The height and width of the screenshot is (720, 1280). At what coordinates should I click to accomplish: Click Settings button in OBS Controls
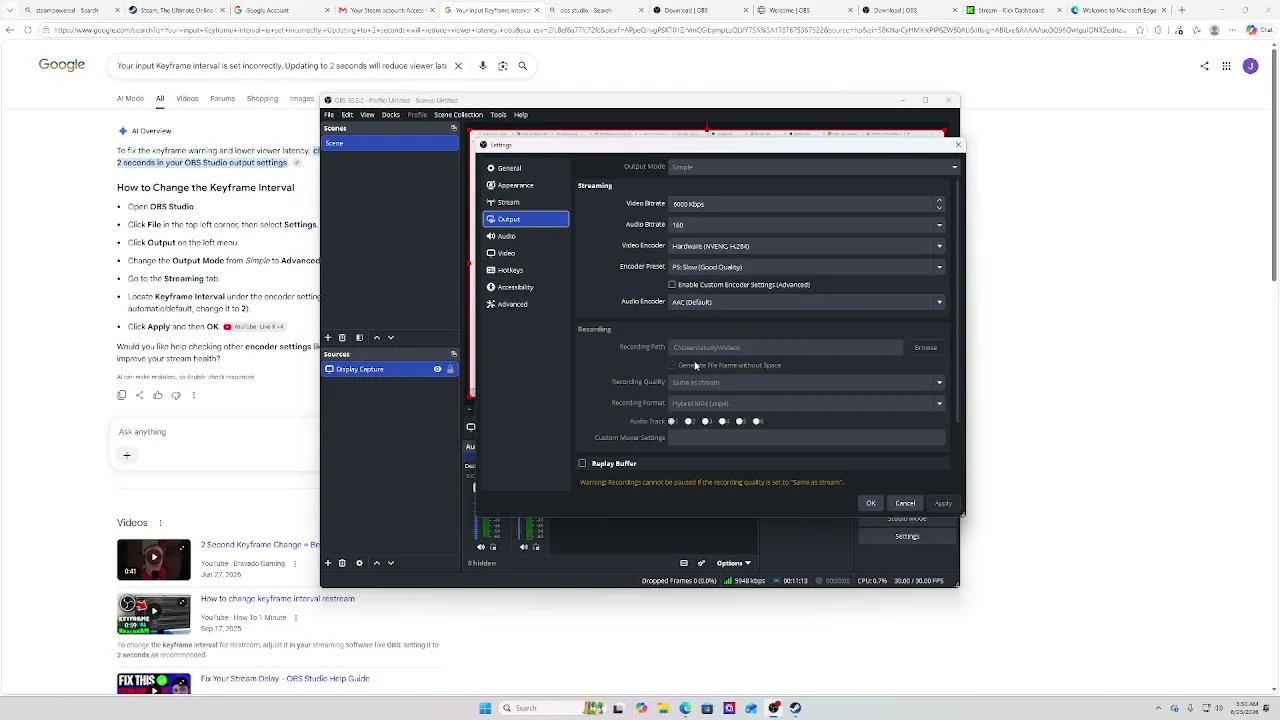[x=907, y=537]
